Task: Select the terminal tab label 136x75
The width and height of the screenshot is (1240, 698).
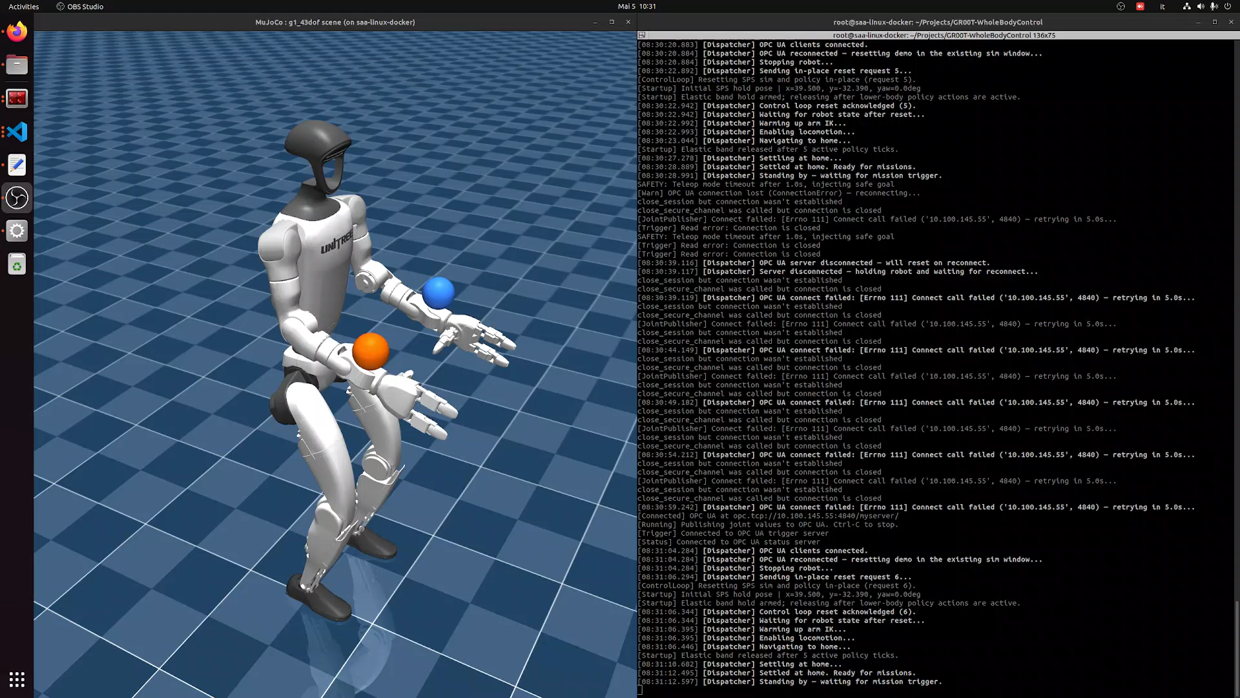Action: [x=944, y=35]
